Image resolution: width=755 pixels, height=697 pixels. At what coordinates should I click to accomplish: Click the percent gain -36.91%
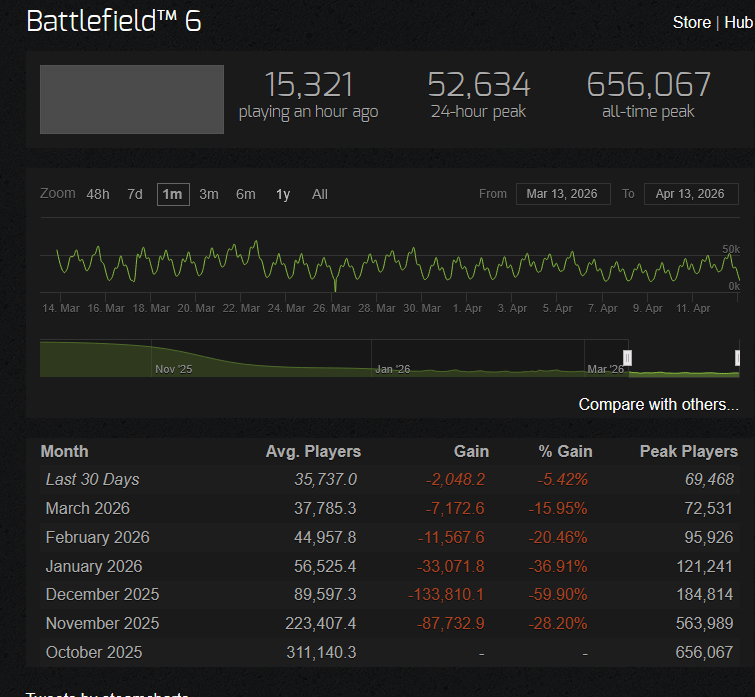(558, 566)
